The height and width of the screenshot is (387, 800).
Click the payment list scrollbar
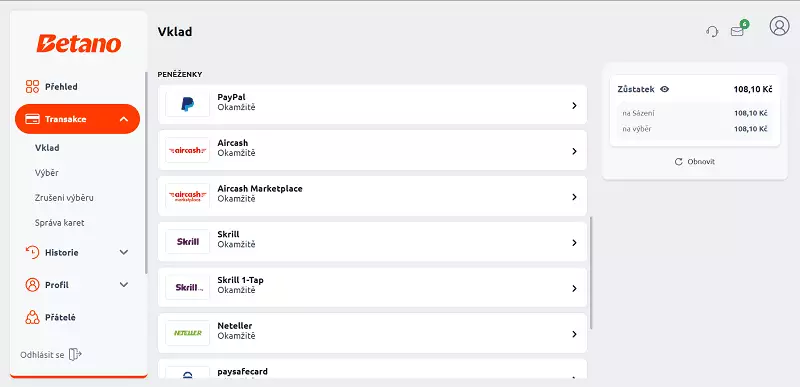point(591,272)
